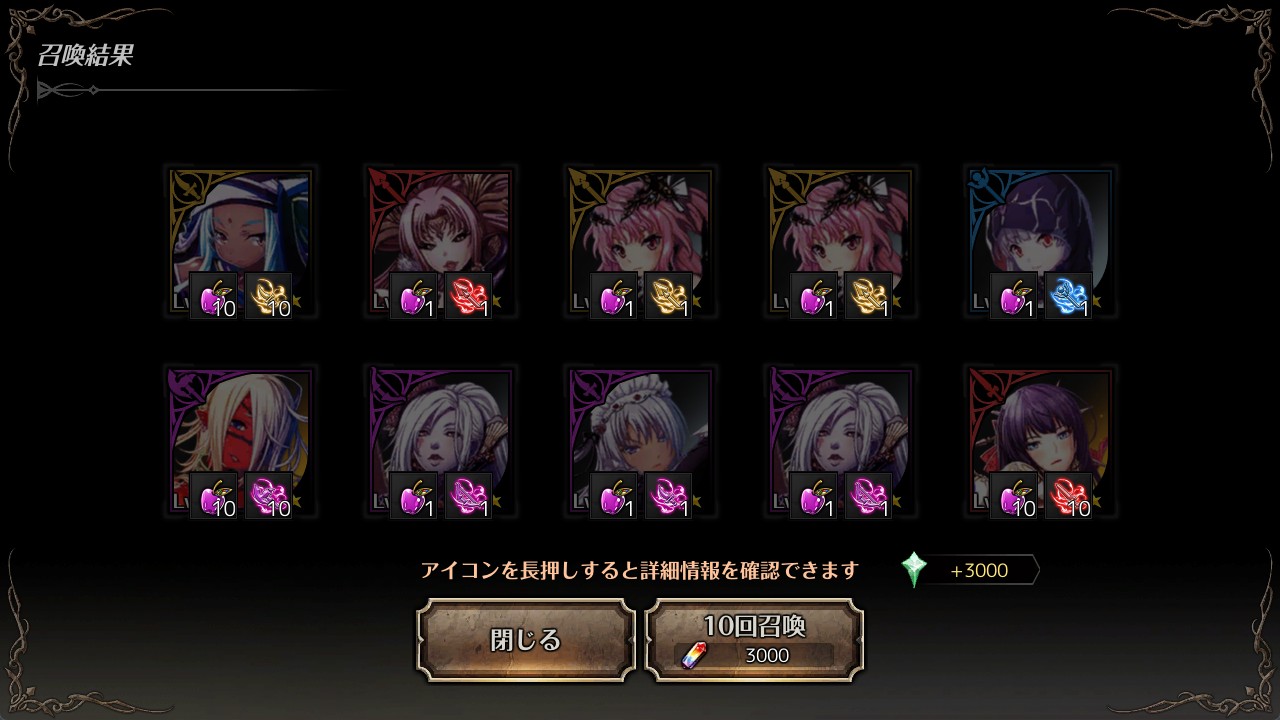Select red-faced blonde elf character portrait
1280x720 pixels.
tap(240, 442)
